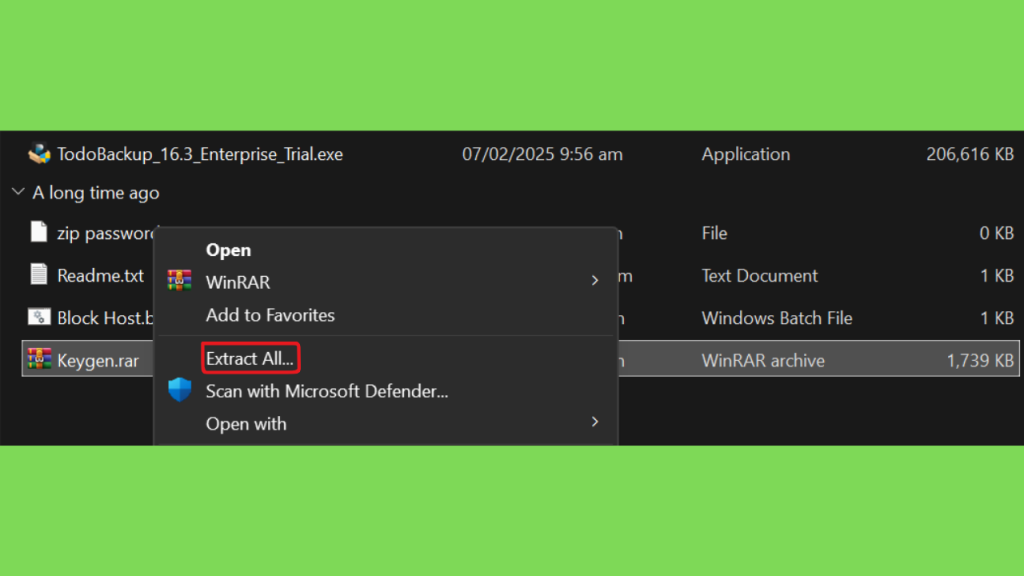1024x576 pixels.
Task: Open the WinRAR context menu entry
Action: (238, 282)
